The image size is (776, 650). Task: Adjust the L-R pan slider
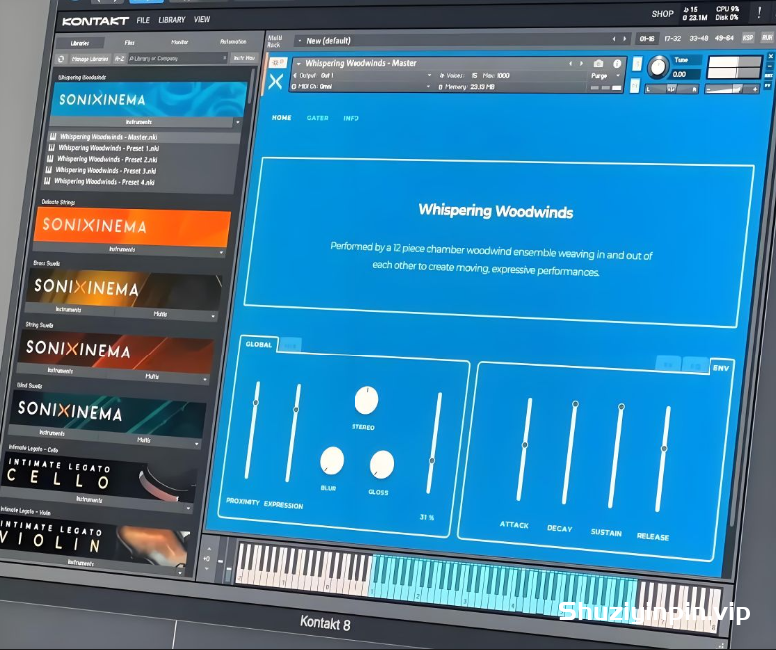[x=672, y=89]
